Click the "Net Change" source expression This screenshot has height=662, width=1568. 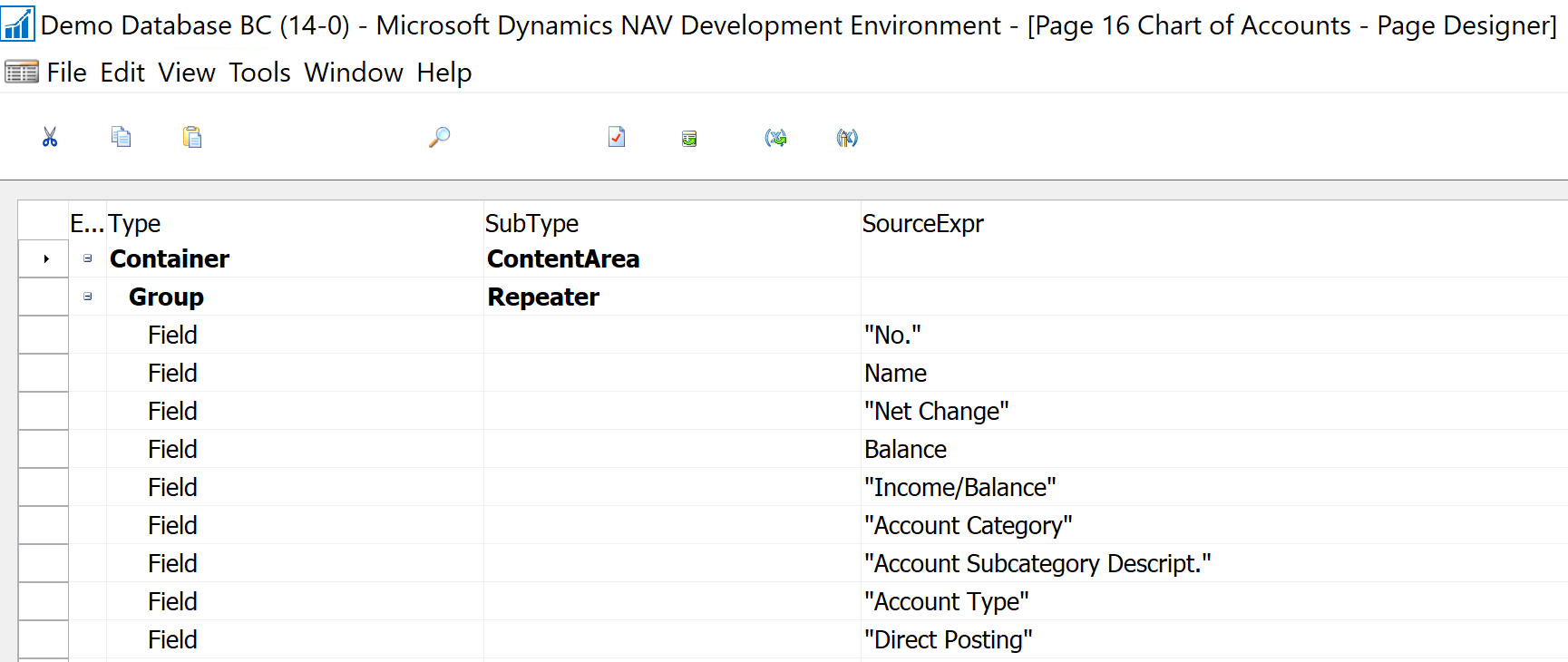[1214, 411]
